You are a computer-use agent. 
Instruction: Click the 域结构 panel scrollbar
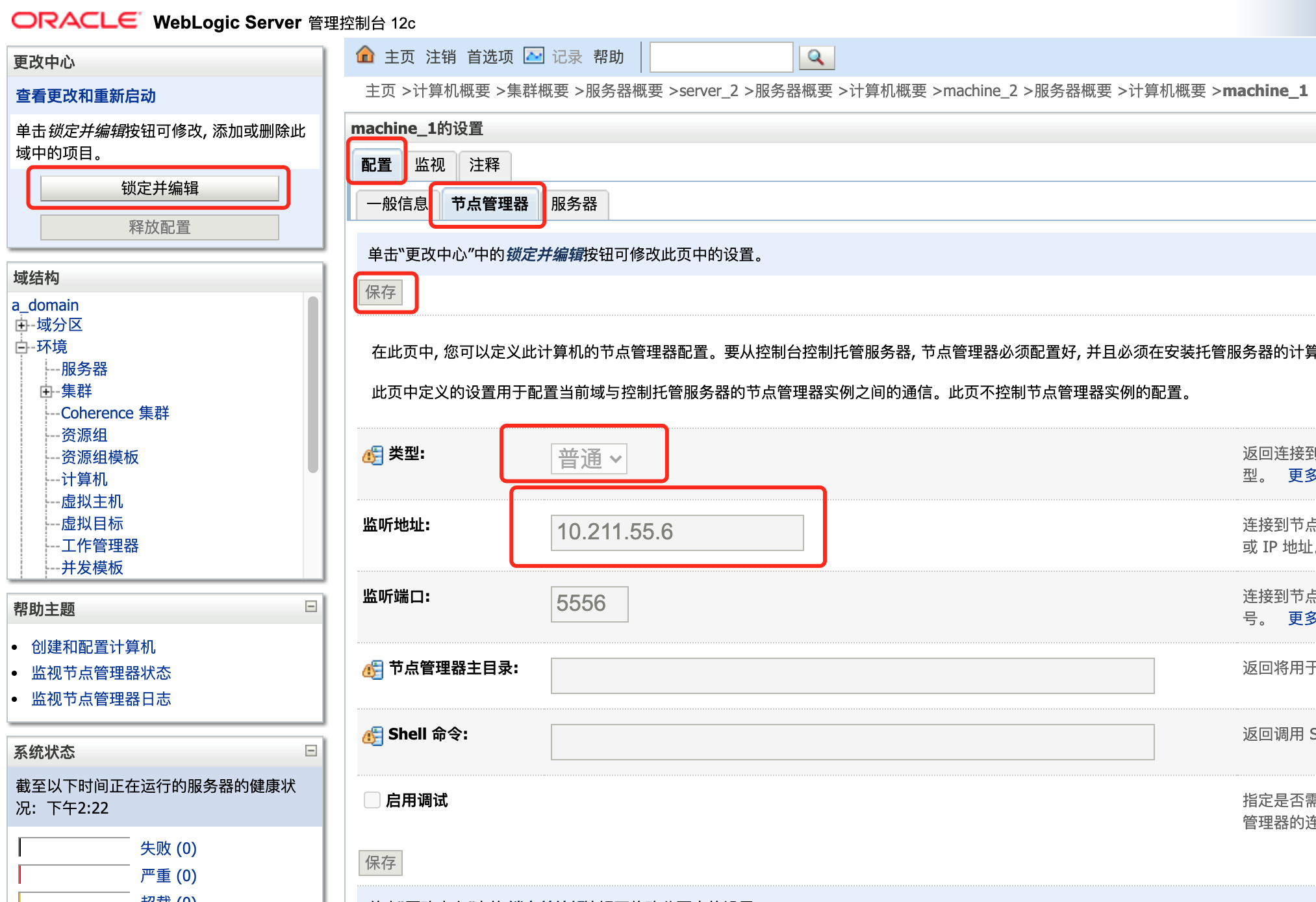pyautogui.click(x=313, y=385)
